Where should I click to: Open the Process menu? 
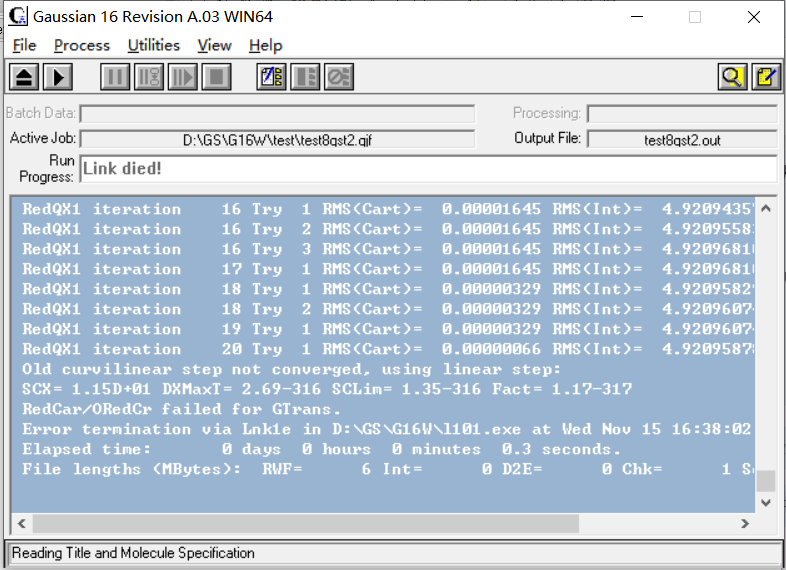pyautogui.click(x=82, y=46)
